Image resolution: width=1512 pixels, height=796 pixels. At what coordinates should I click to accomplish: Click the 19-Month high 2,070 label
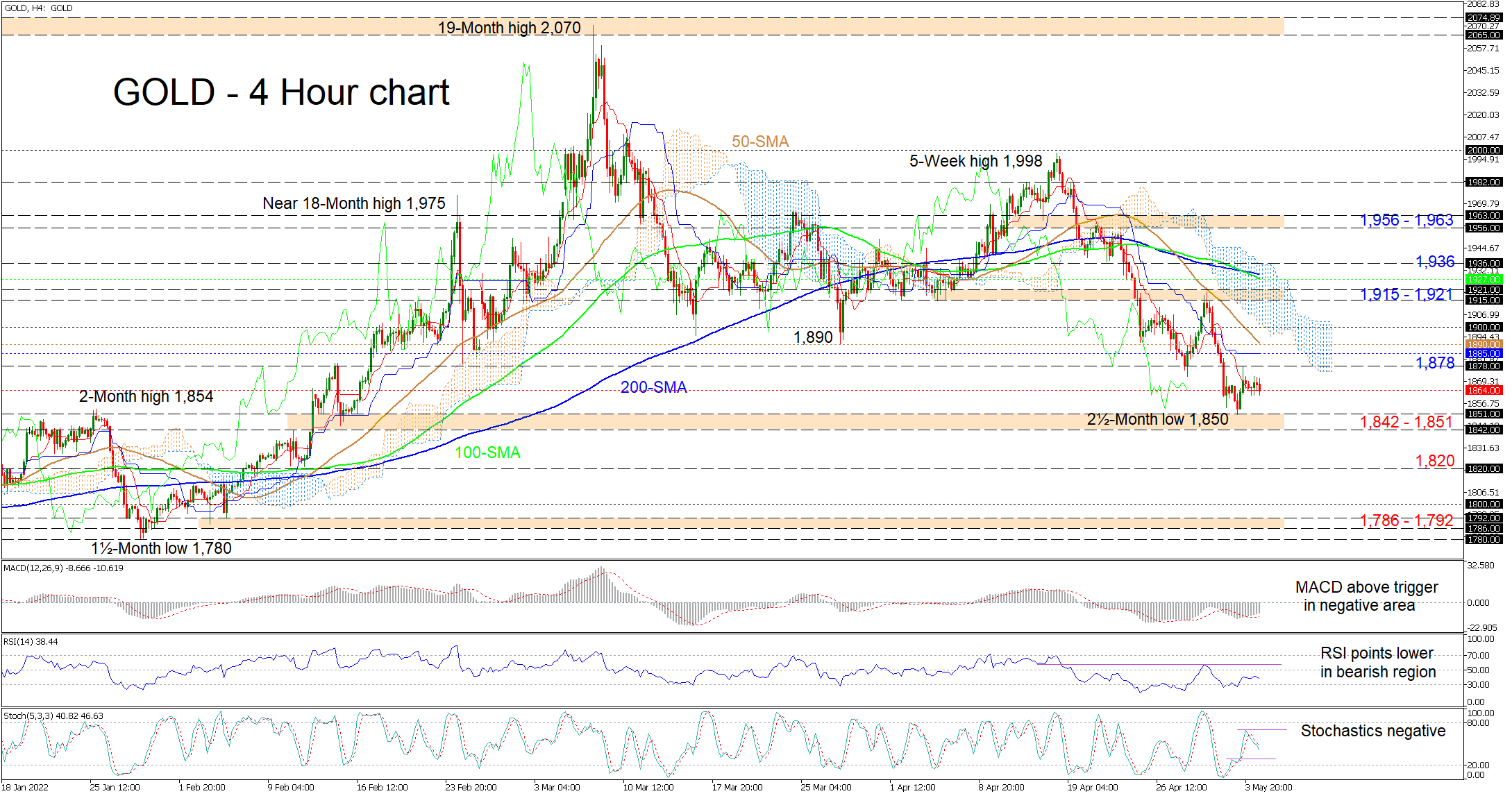[x=509, y=28]
